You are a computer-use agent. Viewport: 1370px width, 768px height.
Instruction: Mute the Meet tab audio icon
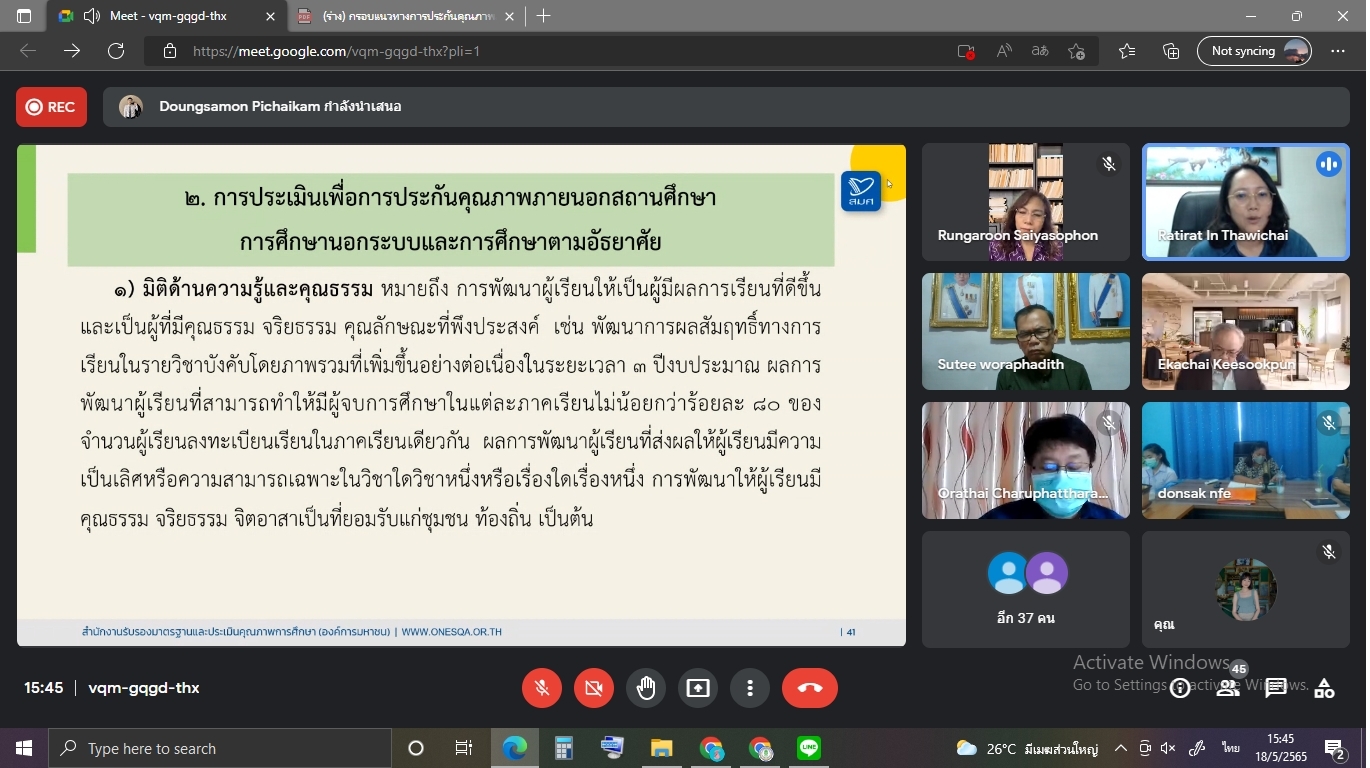click(x=92, y=16)
